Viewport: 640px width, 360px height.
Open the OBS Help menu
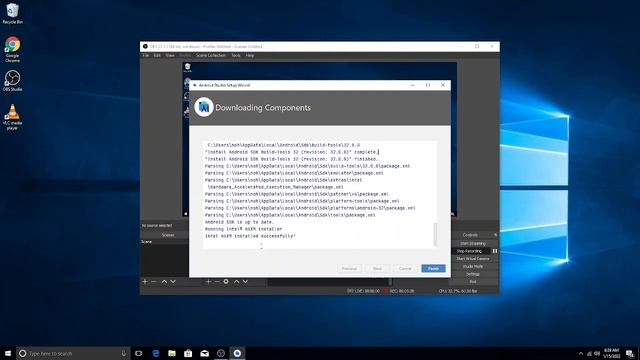coord(250,56)
